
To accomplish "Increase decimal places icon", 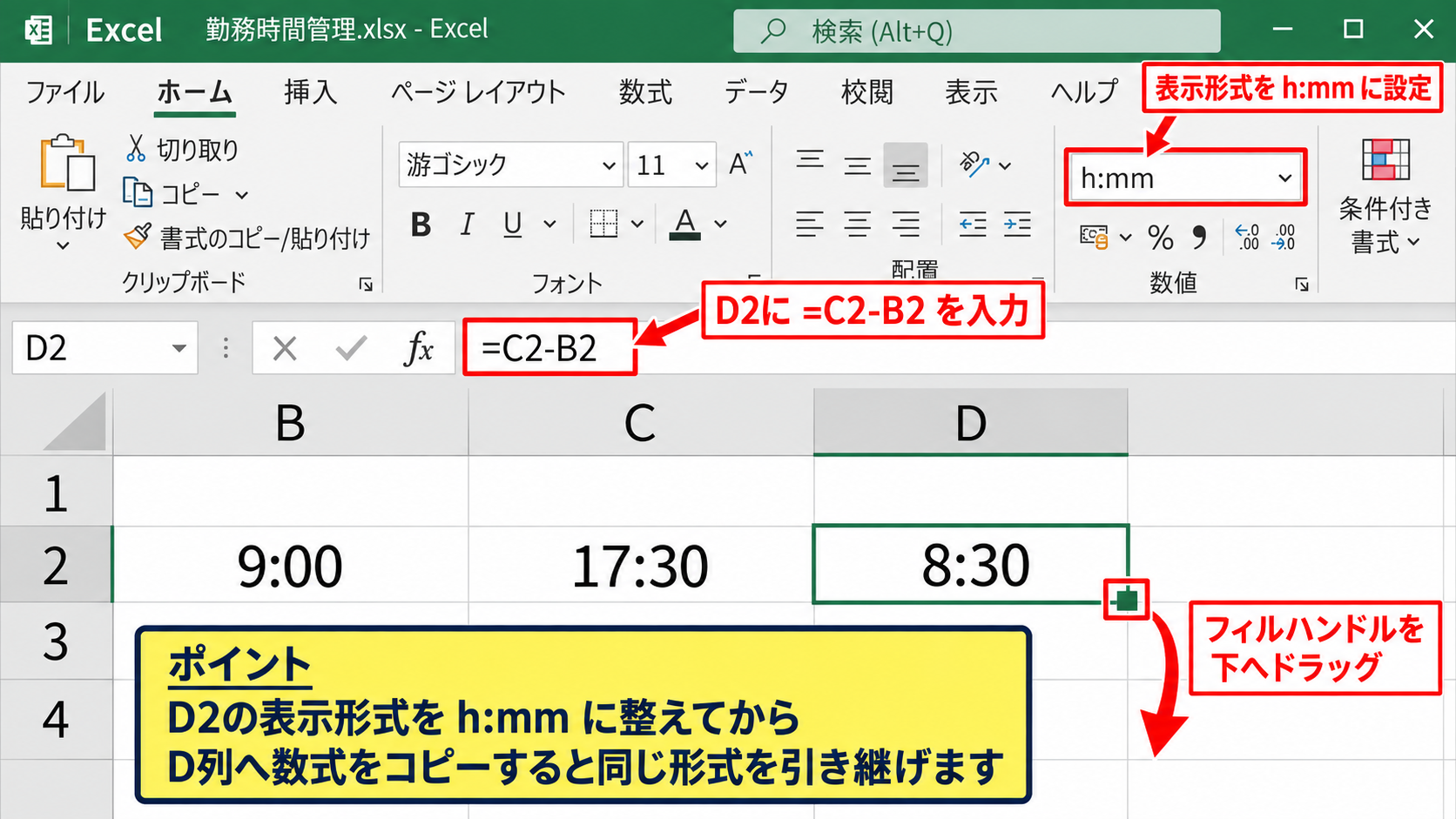I will pos(1247,237).
